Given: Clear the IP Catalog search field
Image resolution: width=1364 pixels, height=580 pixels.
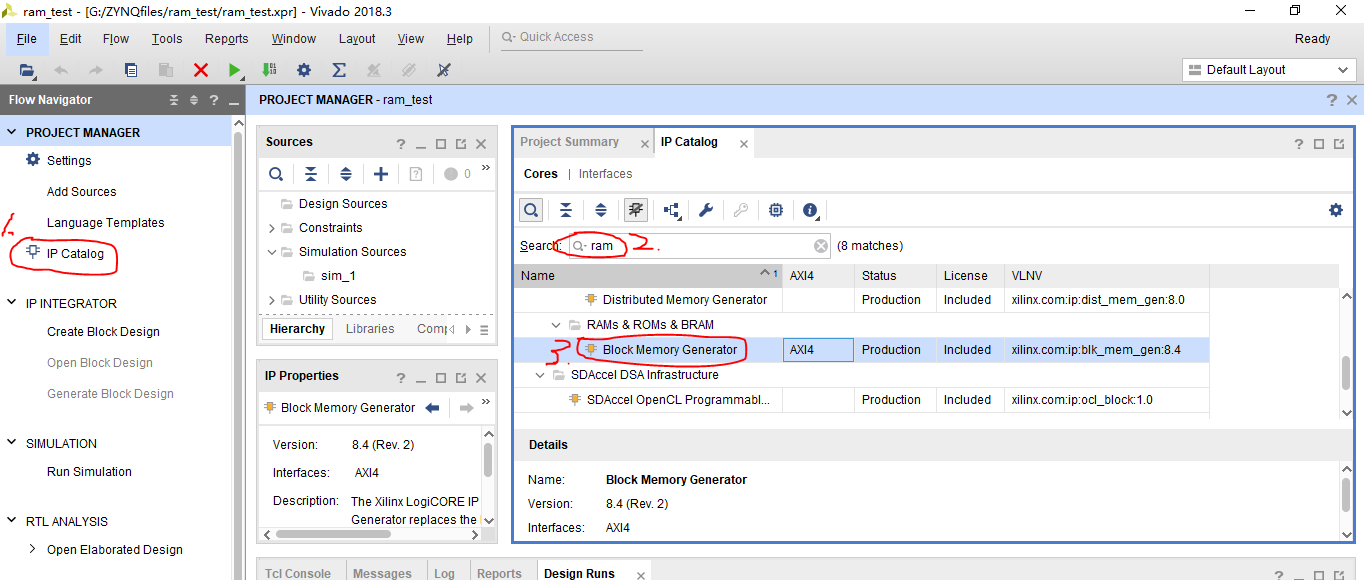Looking at the screenshot, I should tap(821, 246).
